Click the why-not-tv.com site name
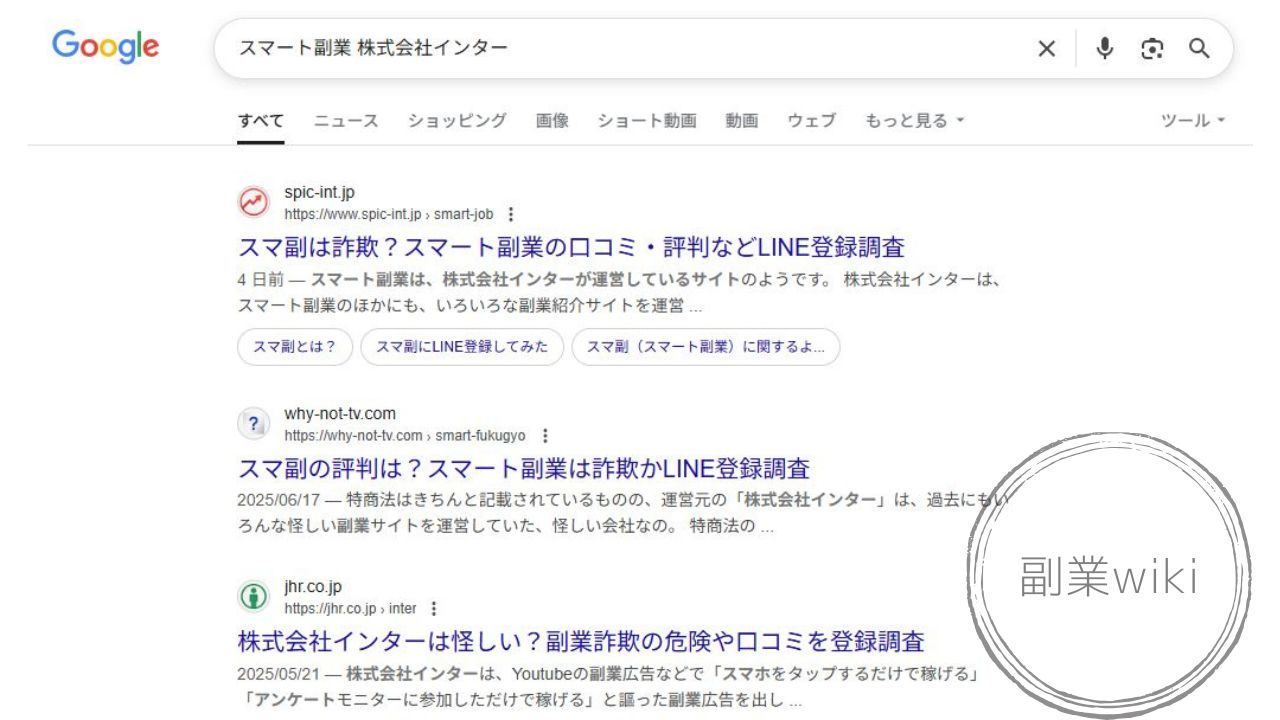1280x720 pixels. [x=340, y=413]
